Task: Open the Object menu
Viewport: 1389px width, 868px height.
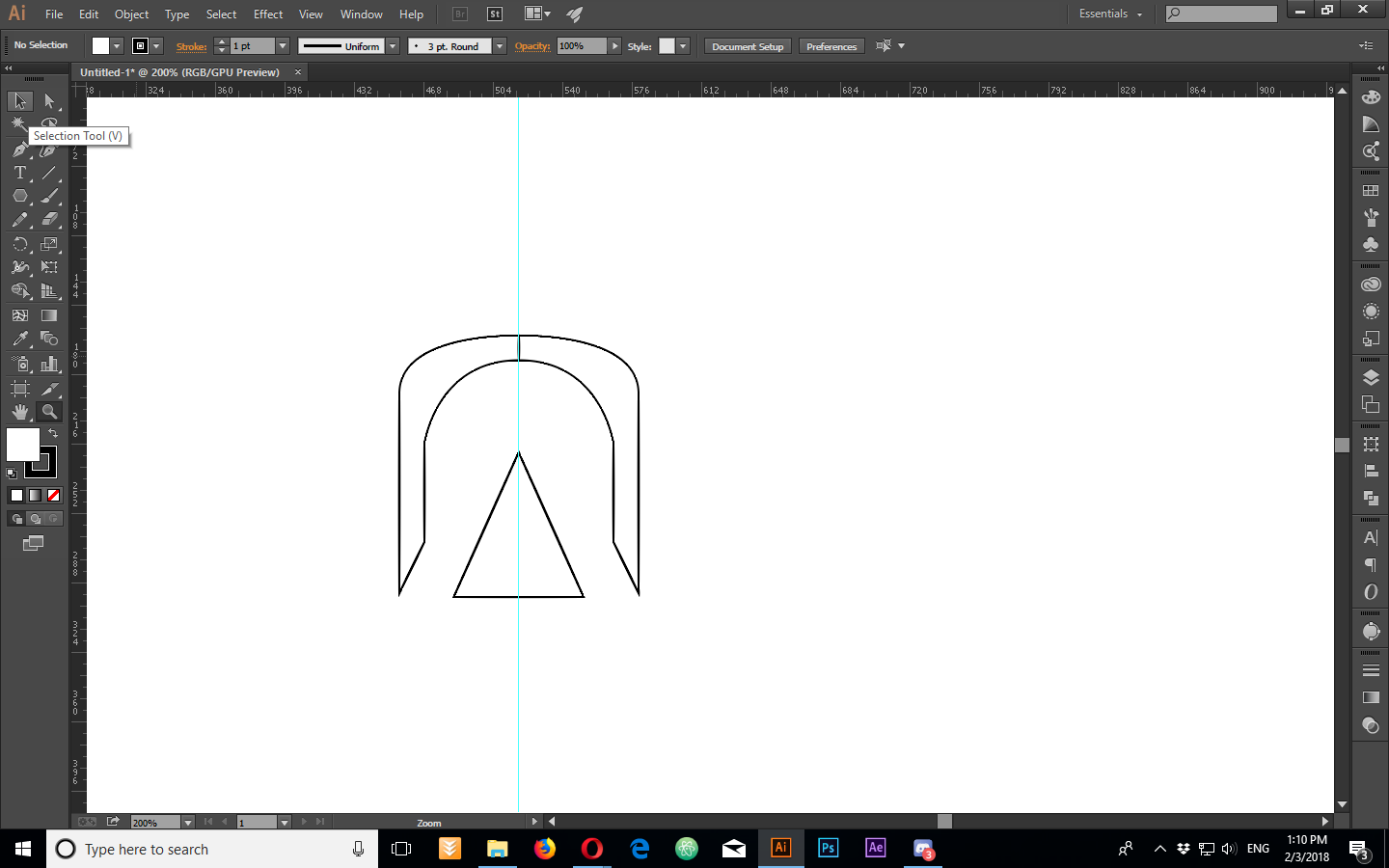Action: click(x=131, y=14)
